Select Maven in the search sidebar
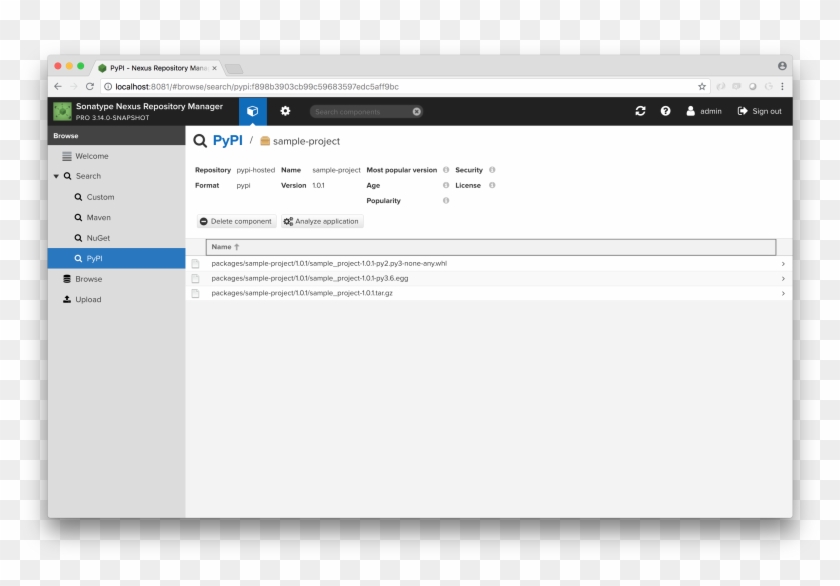840x586 pixels. pos(98,217)
